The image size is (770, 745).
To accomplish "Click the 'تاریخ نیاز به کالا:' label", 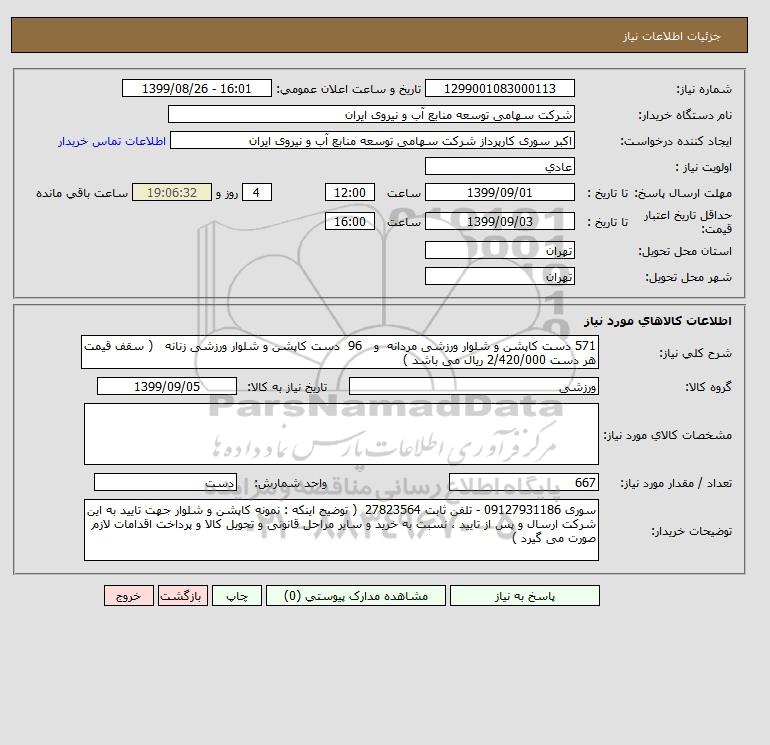I will pyautogui.click(x=287, y=387).
